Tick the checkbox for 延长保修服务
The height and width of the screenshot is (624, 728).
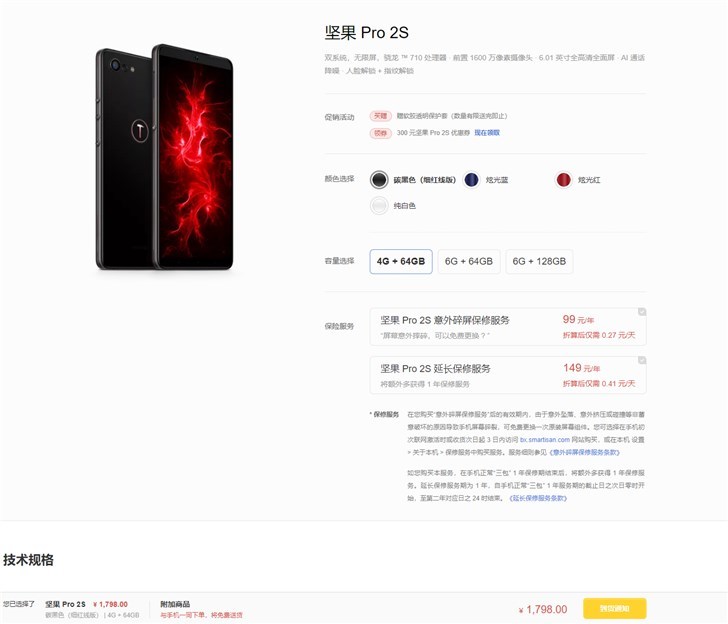point(642,360)
